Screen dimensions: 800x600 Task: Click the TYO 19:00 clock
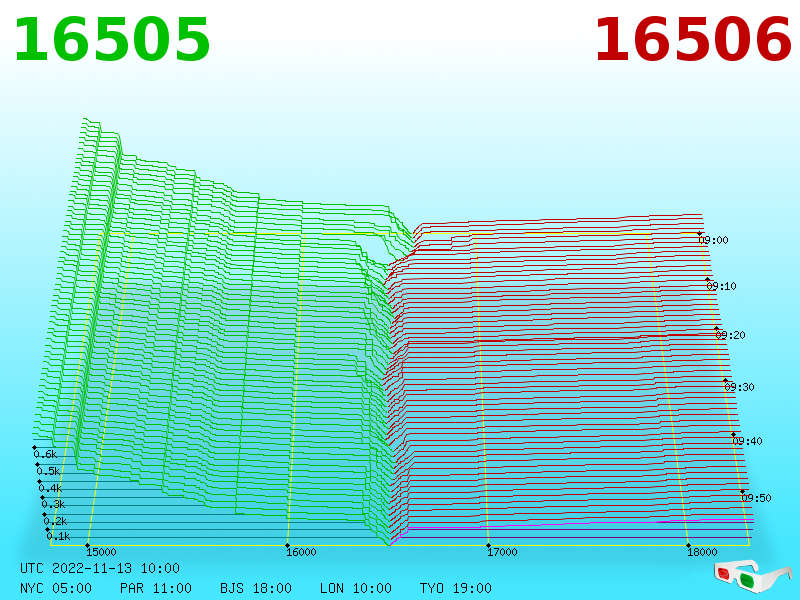[456, 588]
